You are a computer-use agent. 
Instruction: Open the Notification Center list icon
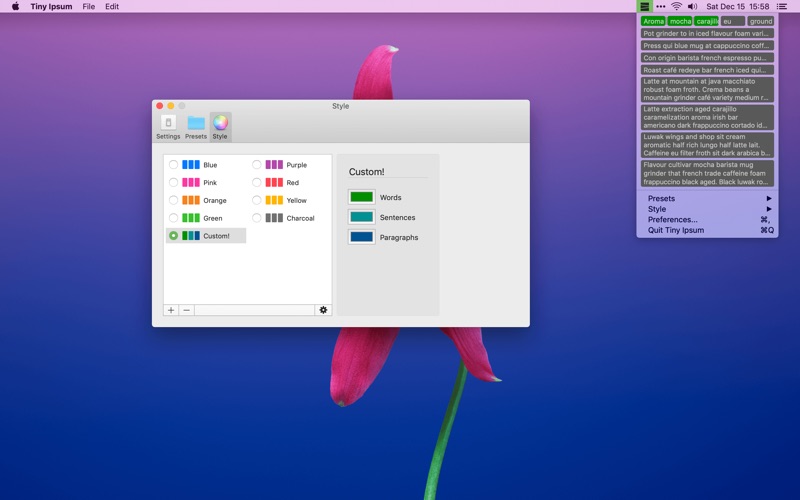tap(782, 6)
